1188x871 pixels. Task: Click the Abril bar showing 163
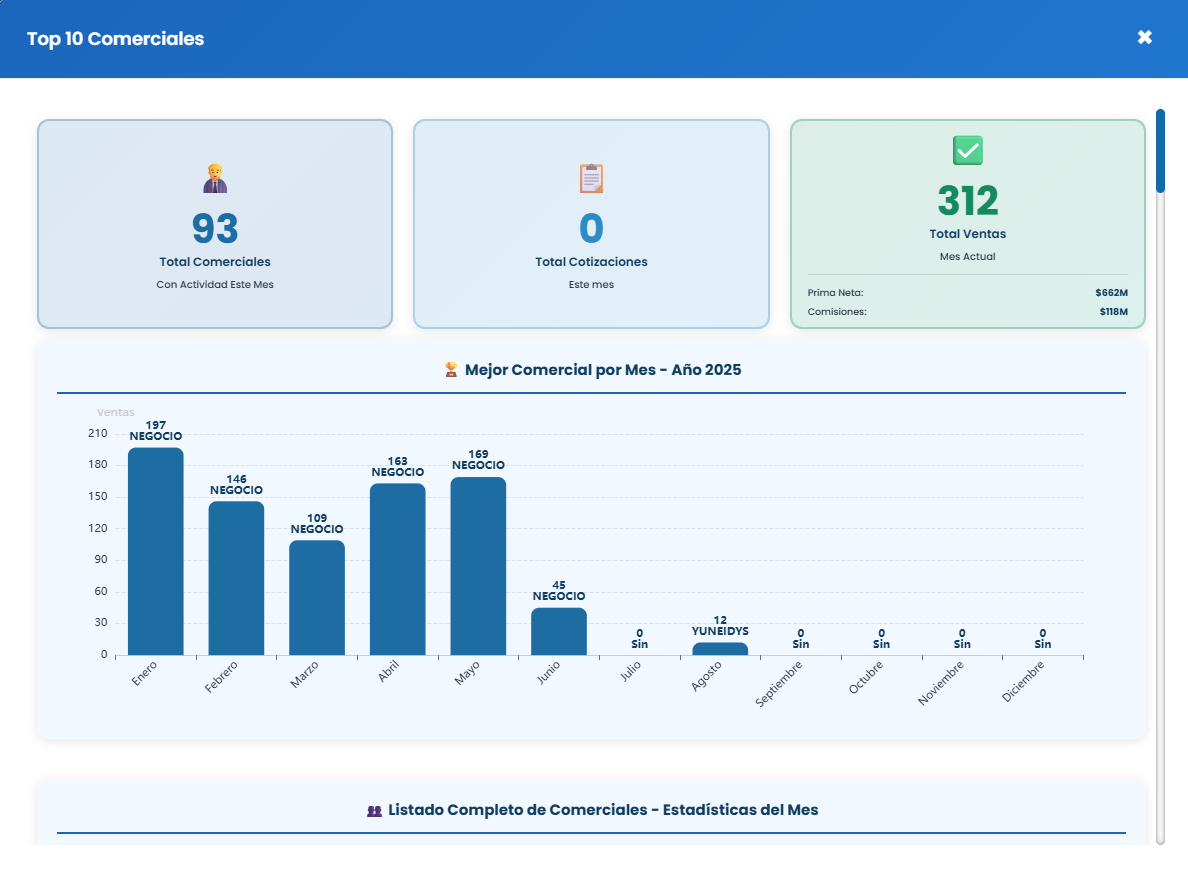click(398, 570)
